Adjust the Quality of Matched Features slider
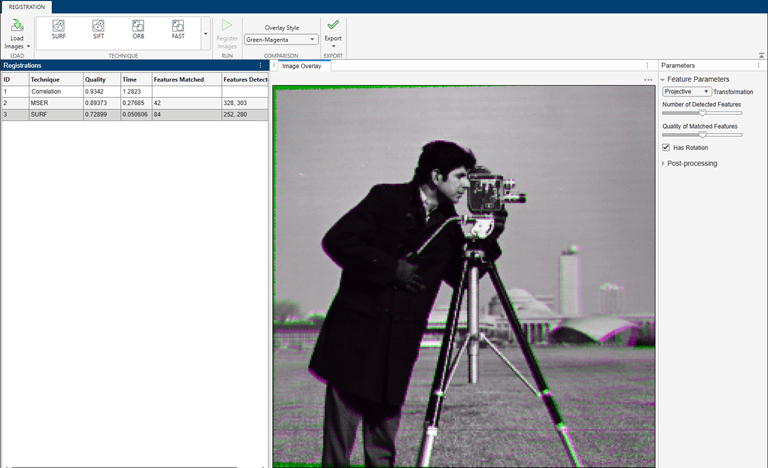 tap(702, 135)
